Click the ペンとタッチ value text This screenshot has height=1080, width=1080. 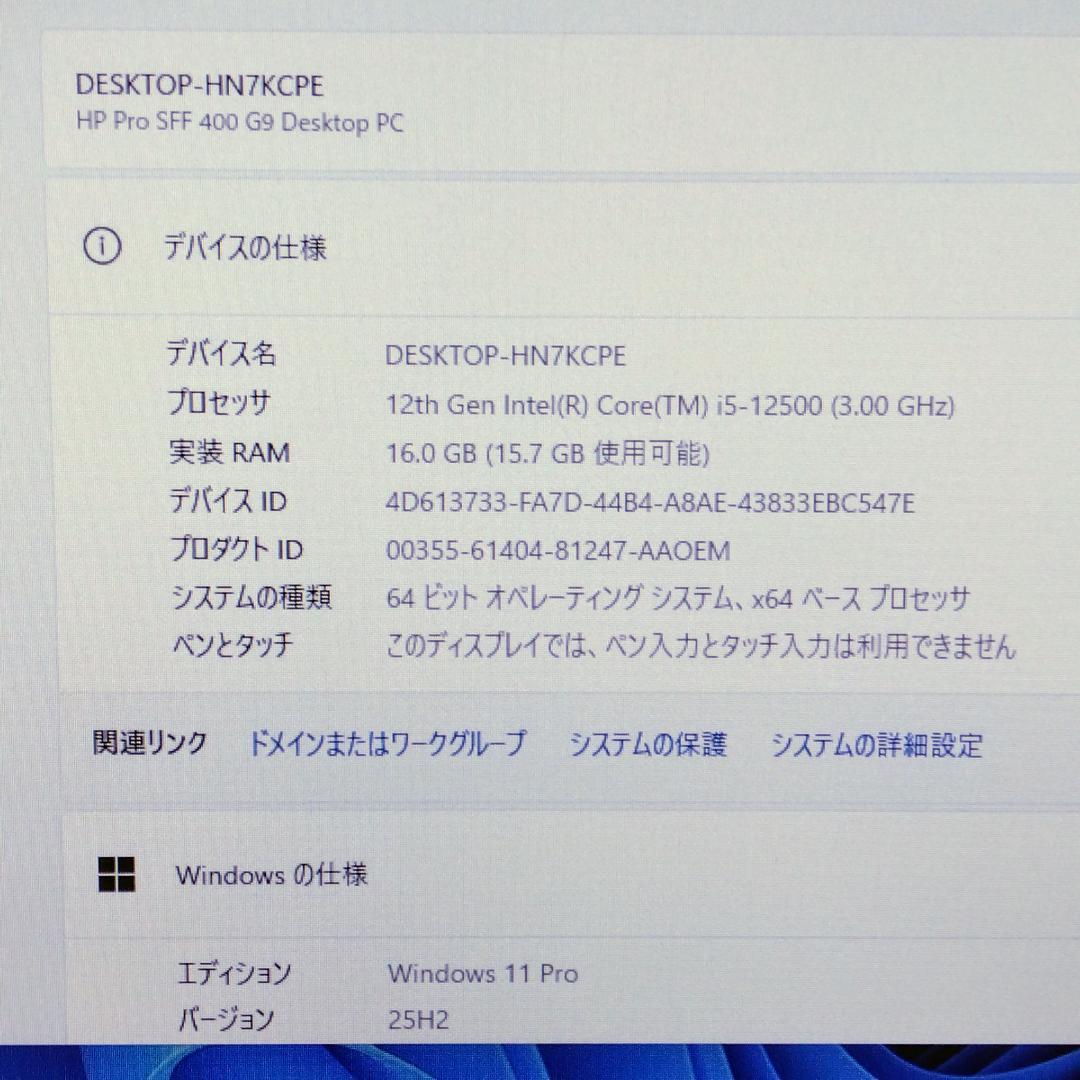[700, 645]
